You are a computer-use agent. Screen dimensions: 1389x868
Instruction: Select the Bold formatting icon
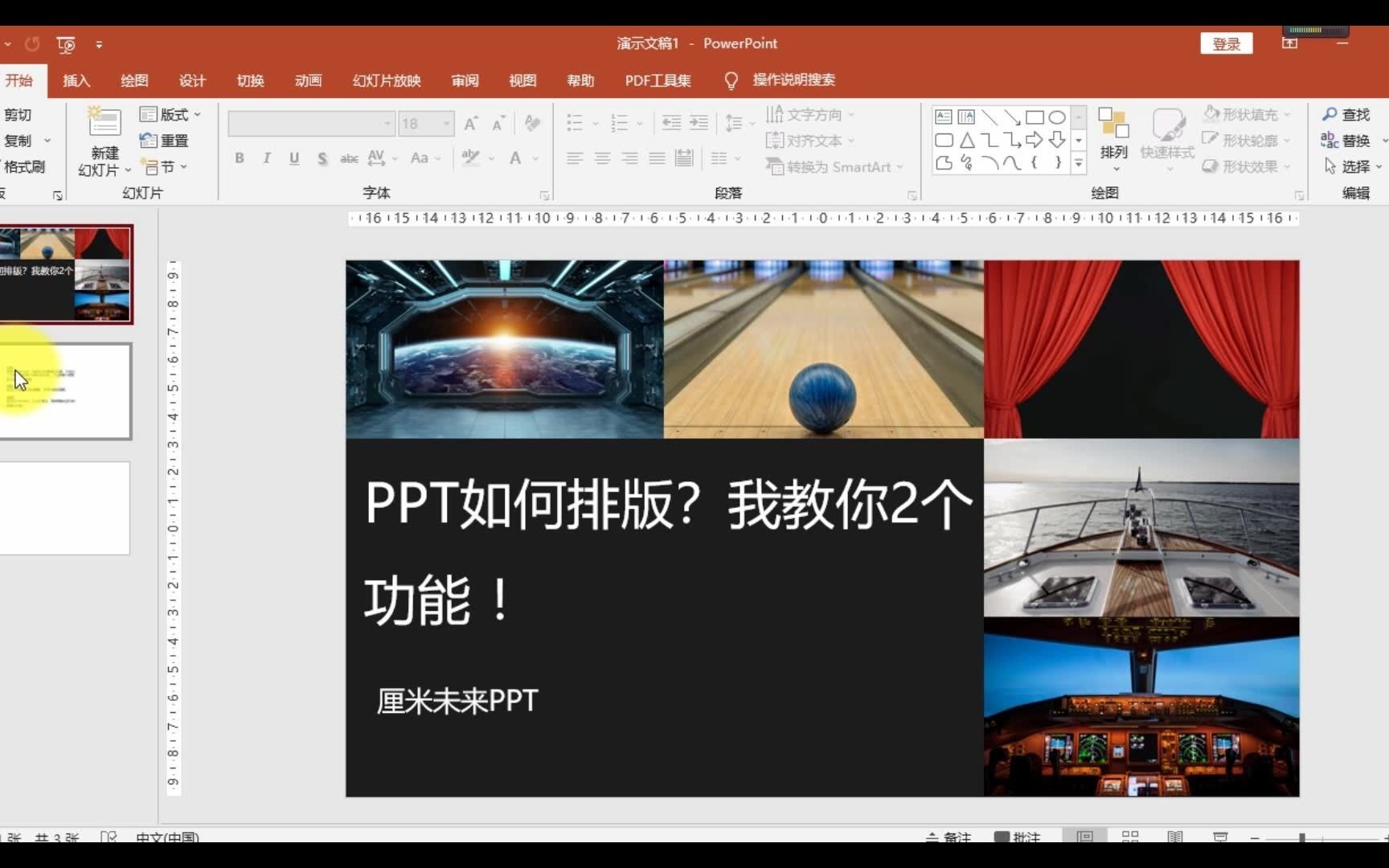tap(239, 158)
